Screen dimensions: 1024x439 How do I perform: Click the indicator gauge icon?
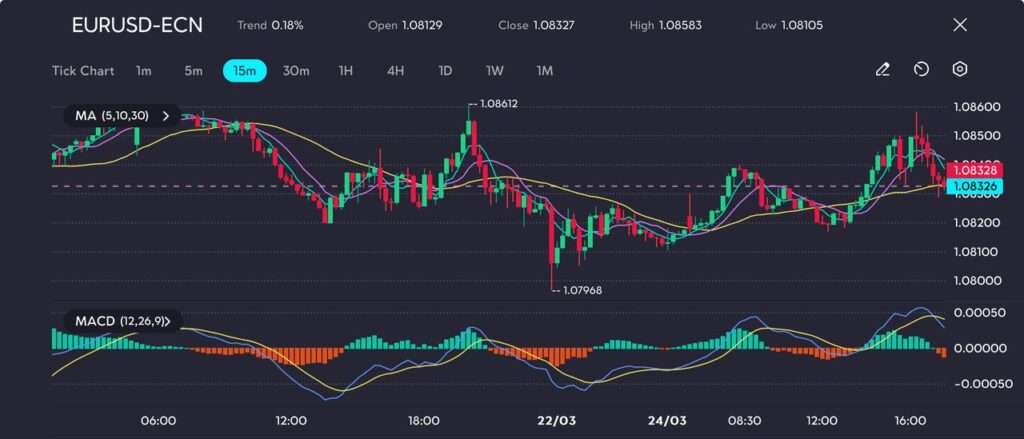[921, 70]
